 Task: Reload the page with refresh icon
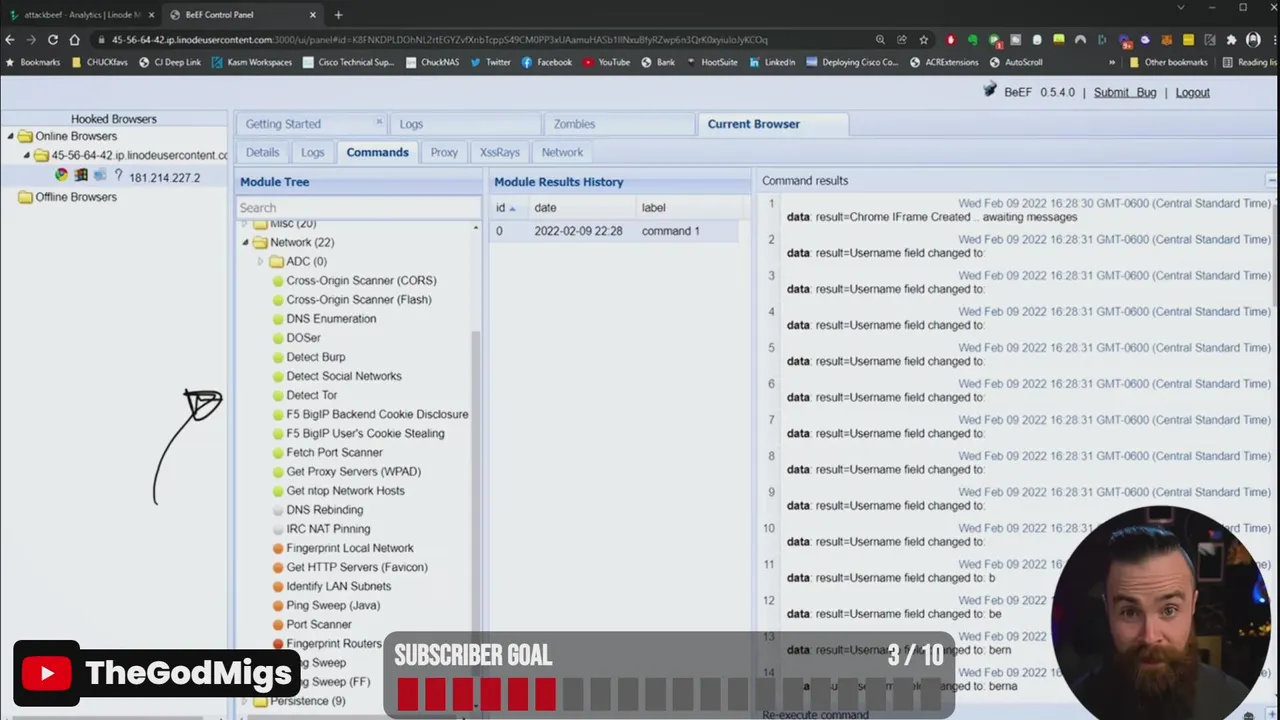tap(52, 40)
